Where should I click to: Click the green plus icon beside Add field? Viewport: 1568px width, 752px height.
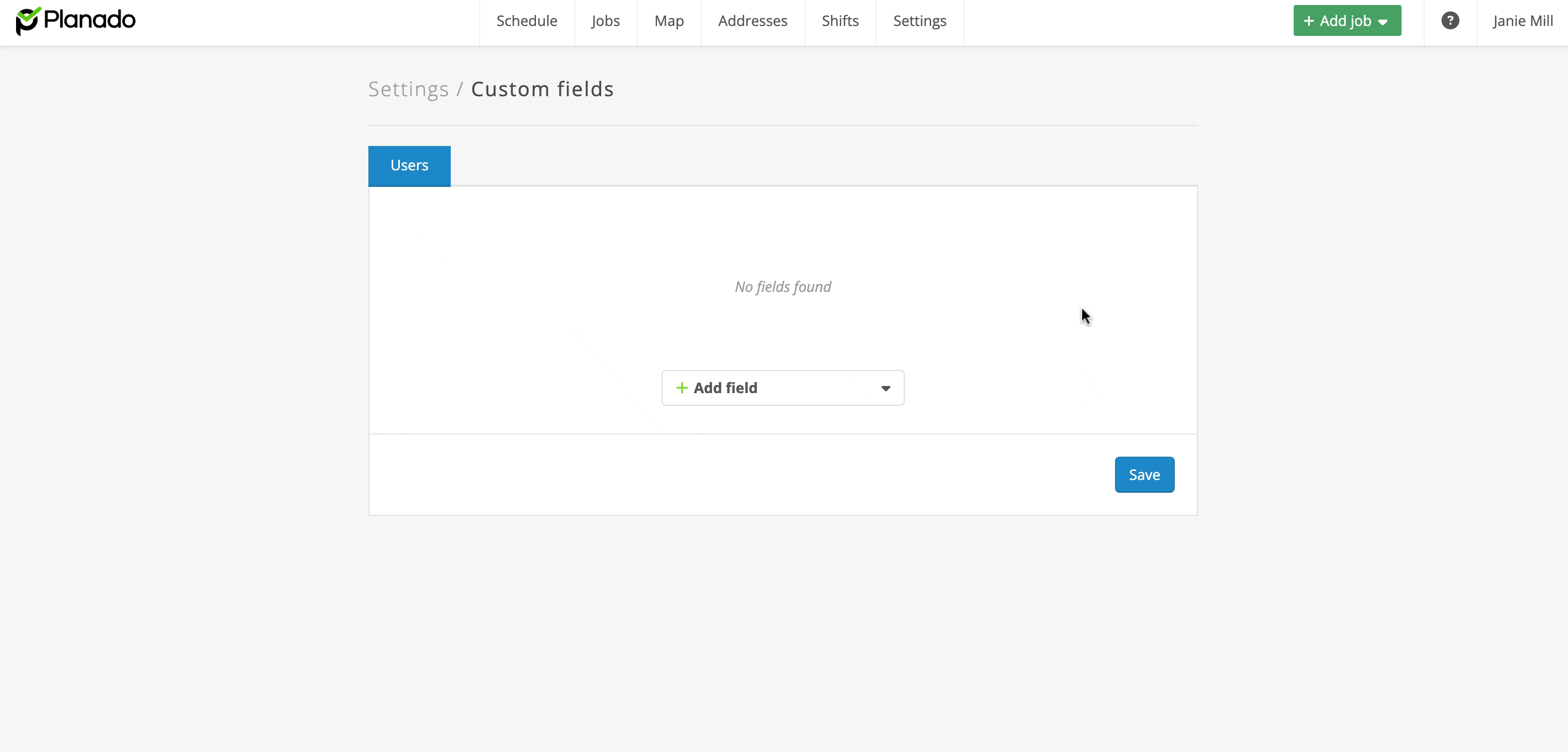coord(682,388)
